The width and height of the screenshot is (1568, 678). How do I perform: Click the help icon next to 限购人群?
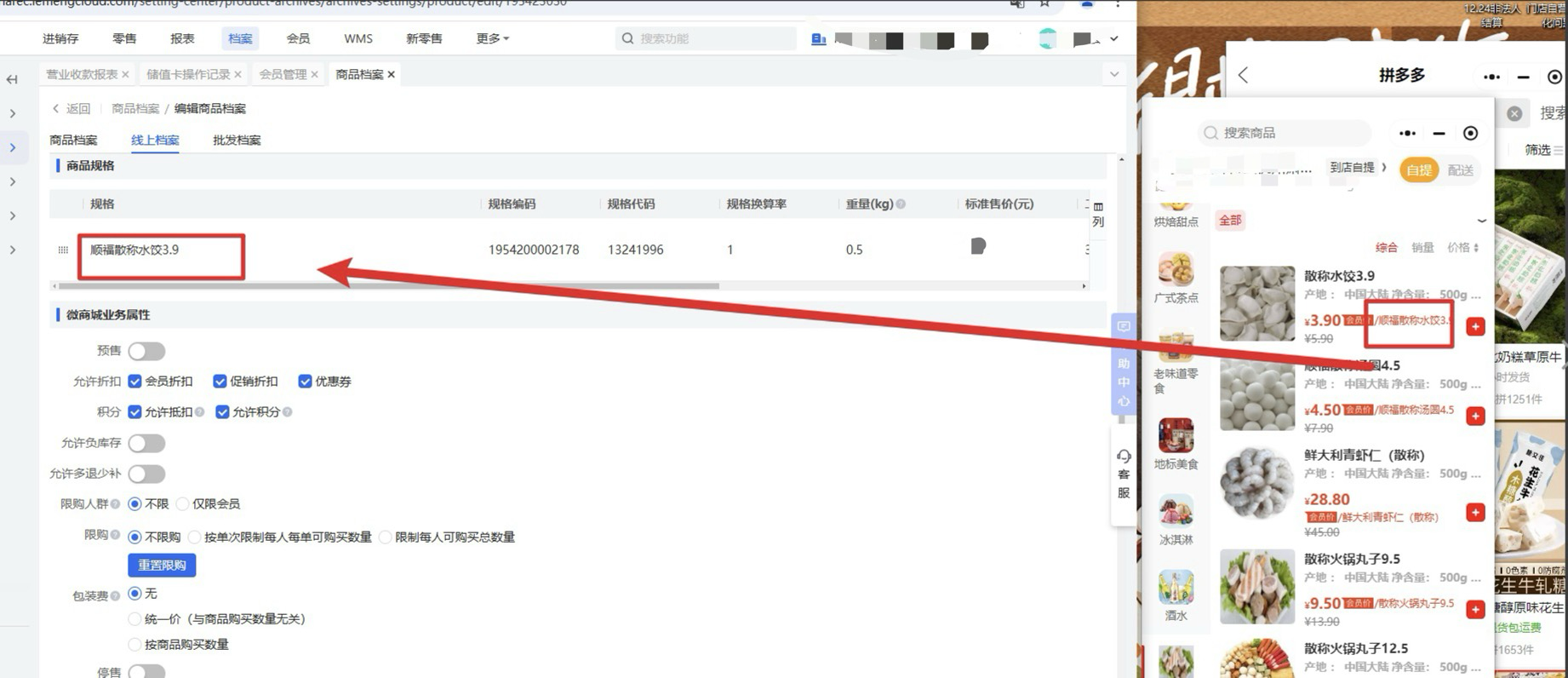115,504
